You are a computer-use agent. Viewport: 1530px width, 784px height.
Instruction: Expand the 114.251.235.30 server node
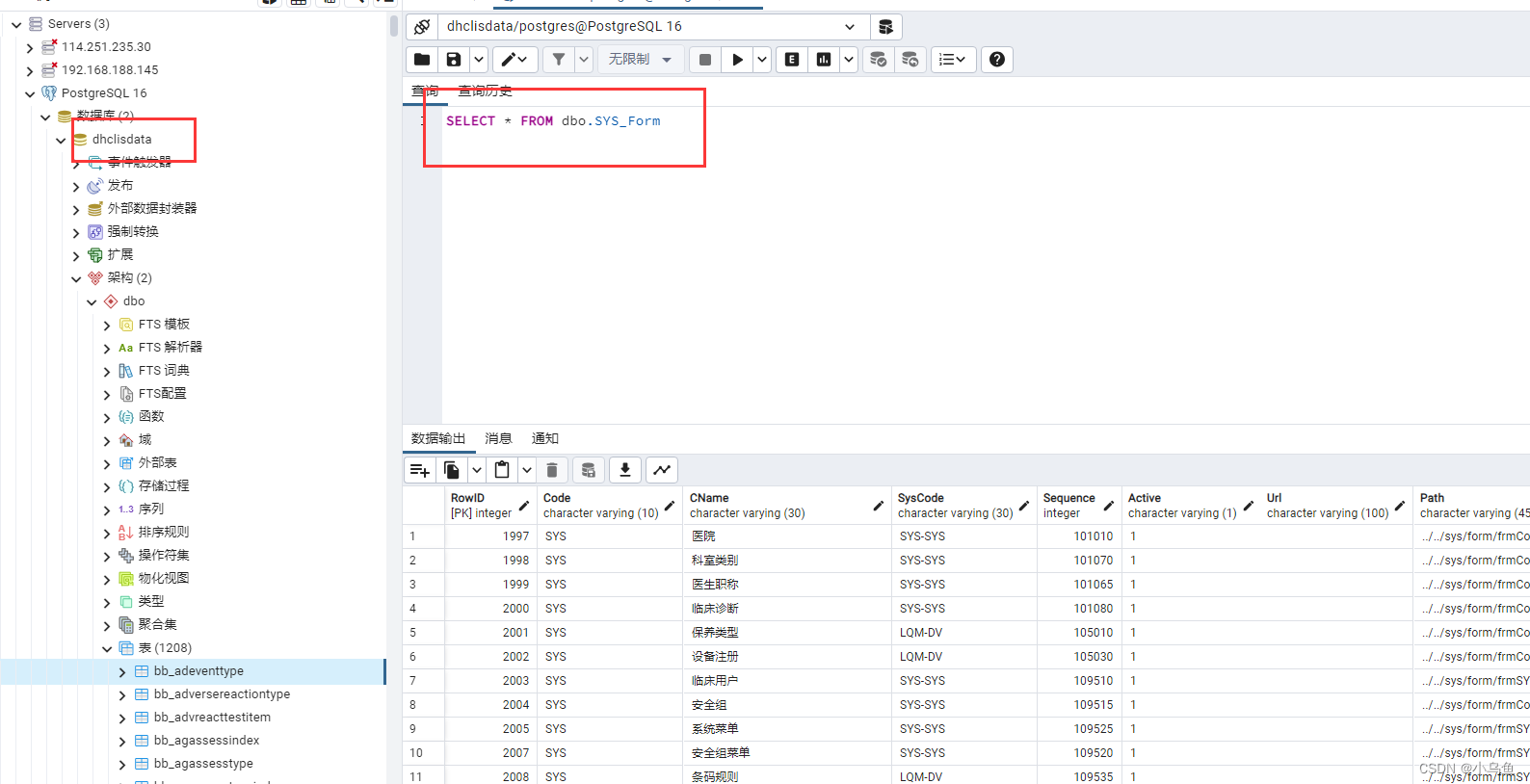pyautogui.click(x=30, y=48)
